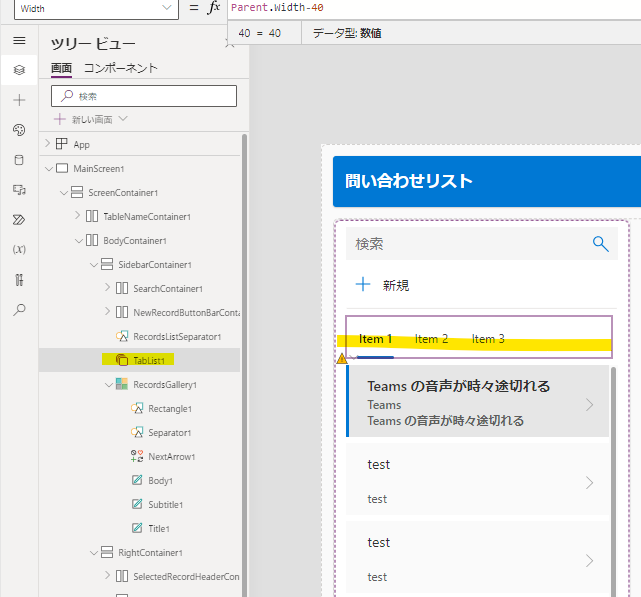Click the RecordsGallery1 gallery icon

tap(121, 384)
